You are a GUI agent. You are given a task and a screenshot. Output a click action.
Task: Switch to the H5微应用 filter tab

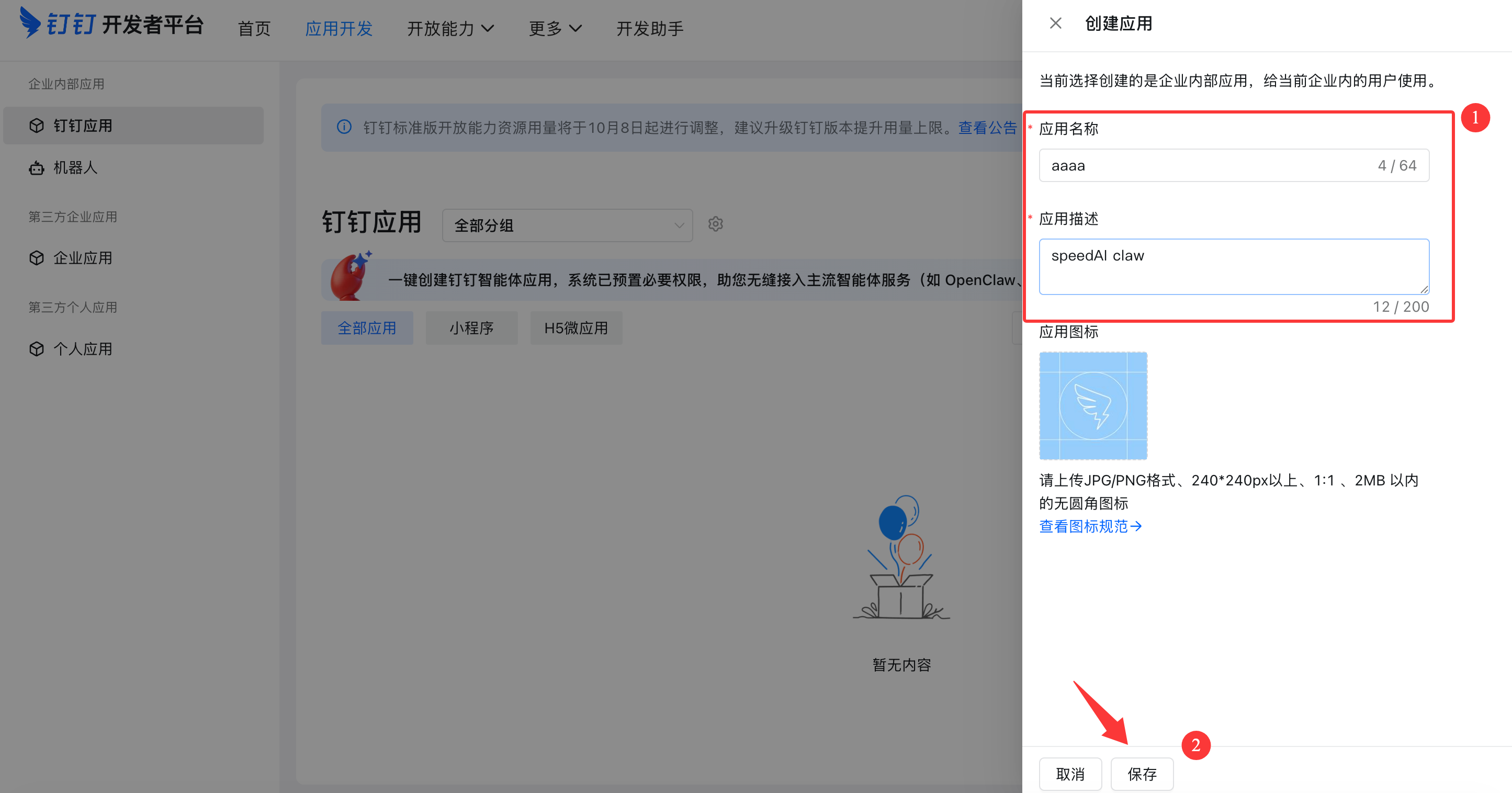click(x=576, y=328)
